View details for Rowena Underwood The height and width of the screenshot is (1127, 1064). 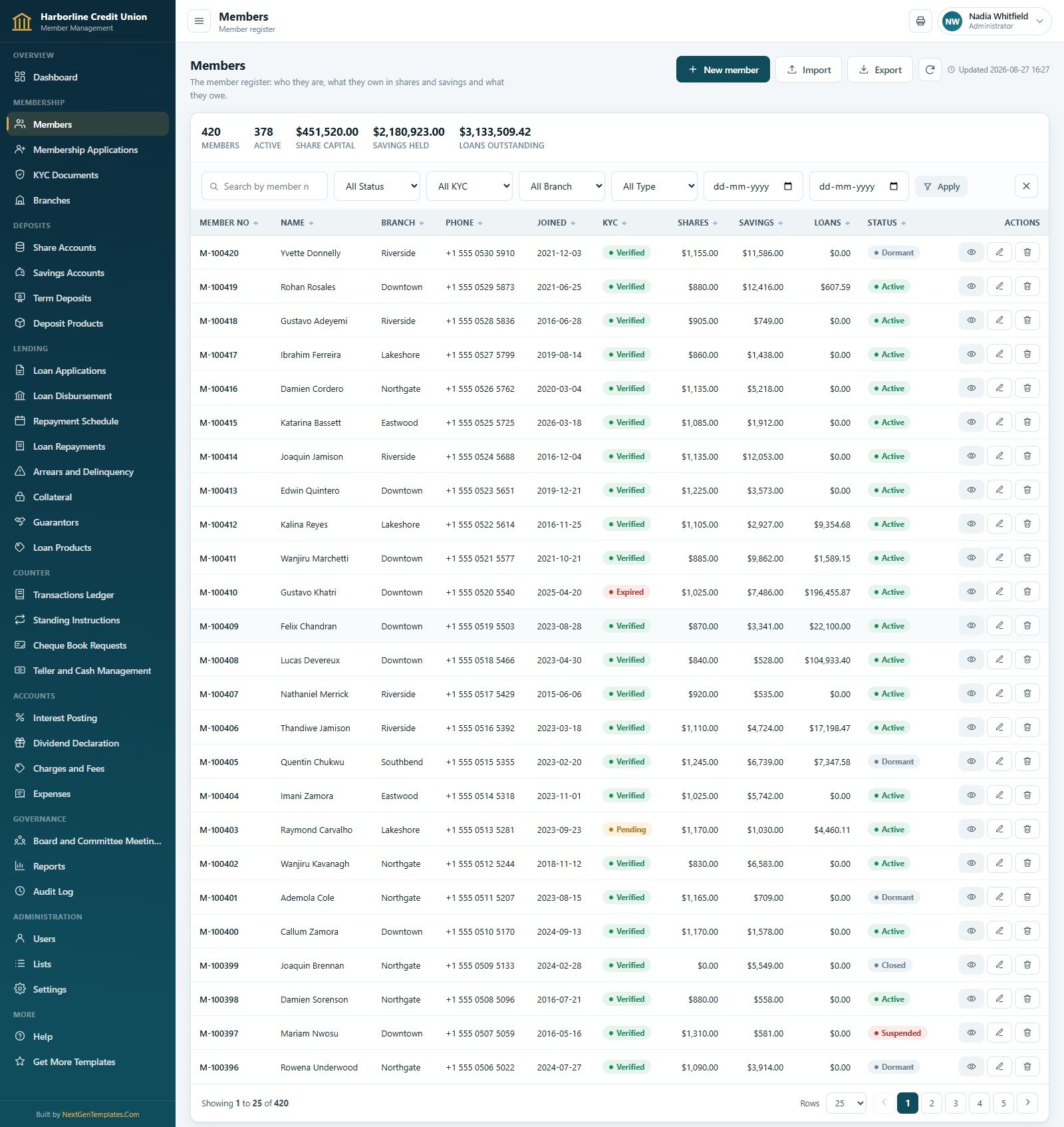tap(972, 1067)
